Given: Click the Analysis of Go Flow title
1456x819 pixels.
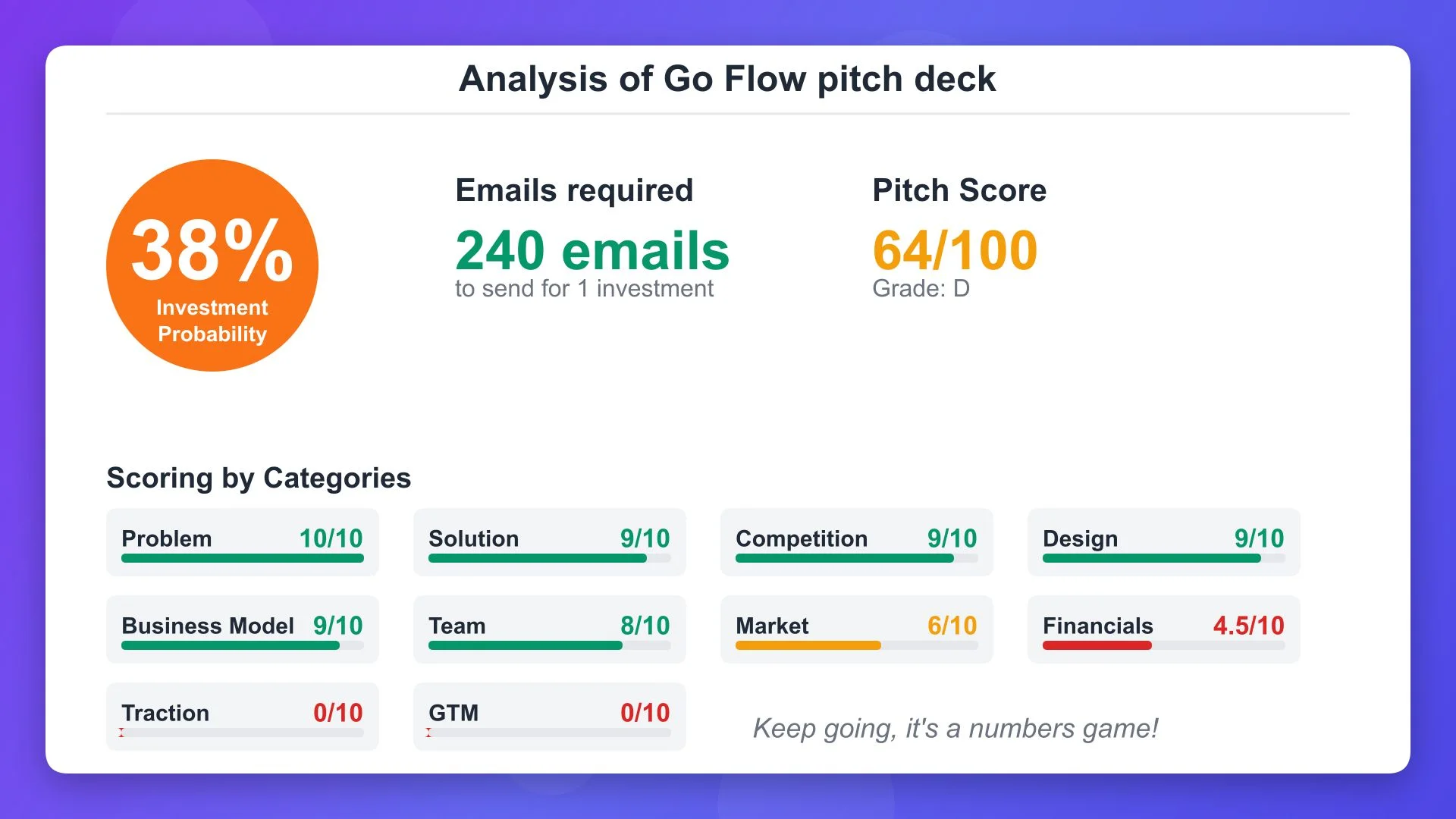Looking at the screenshot, I should 727,79.
